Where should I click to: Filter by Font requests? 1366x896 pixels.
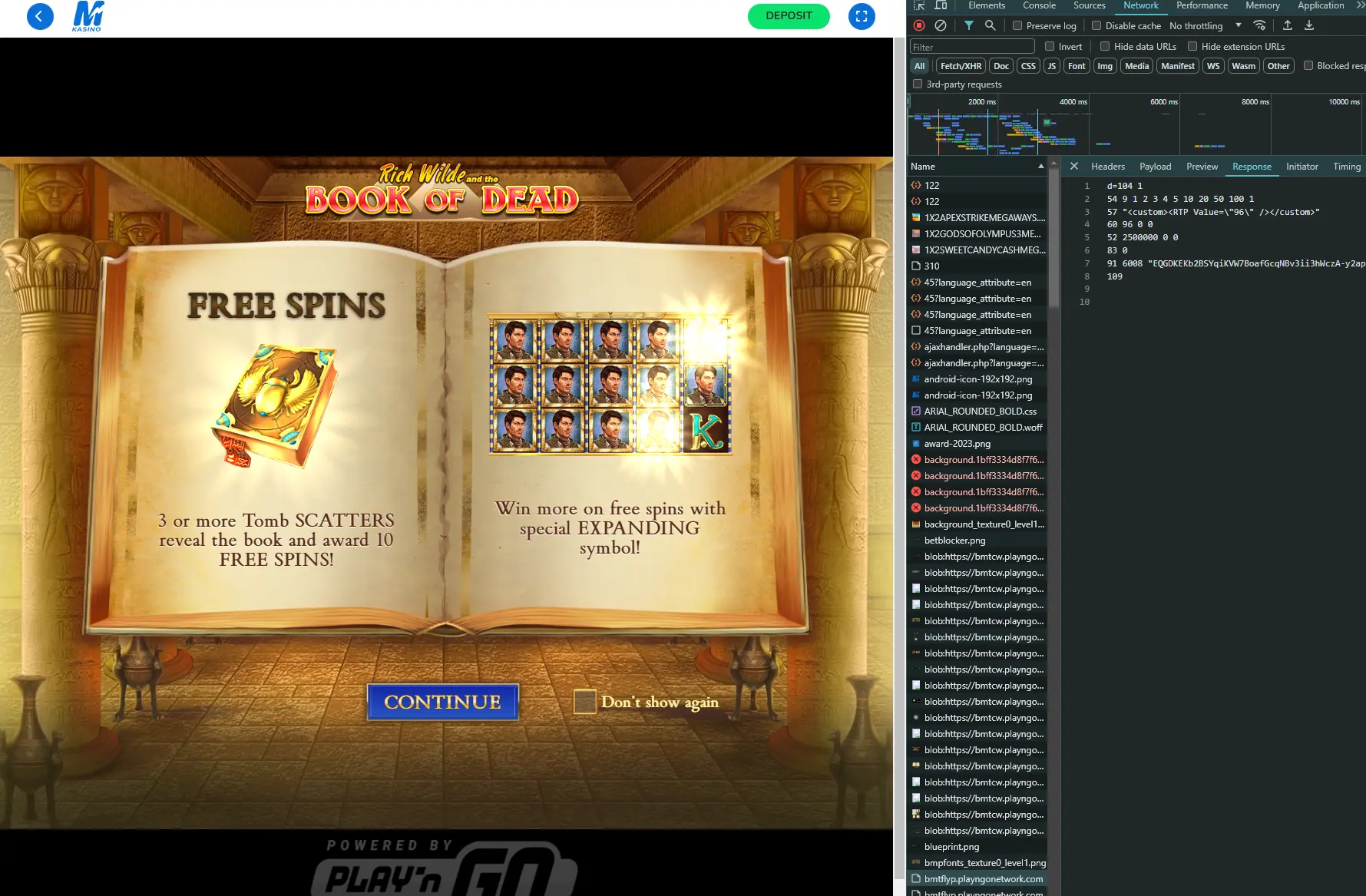pos(1077,65)
